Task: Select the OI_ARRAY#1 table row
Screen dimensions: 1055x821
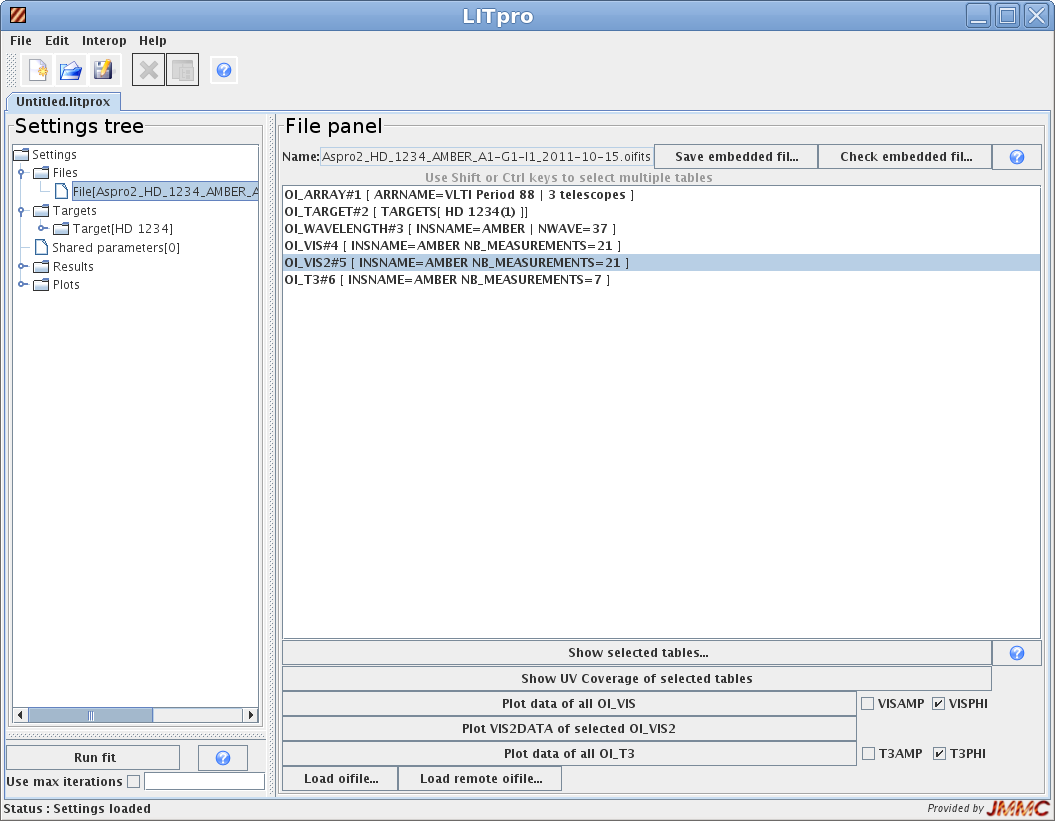Action: point(661,195)
